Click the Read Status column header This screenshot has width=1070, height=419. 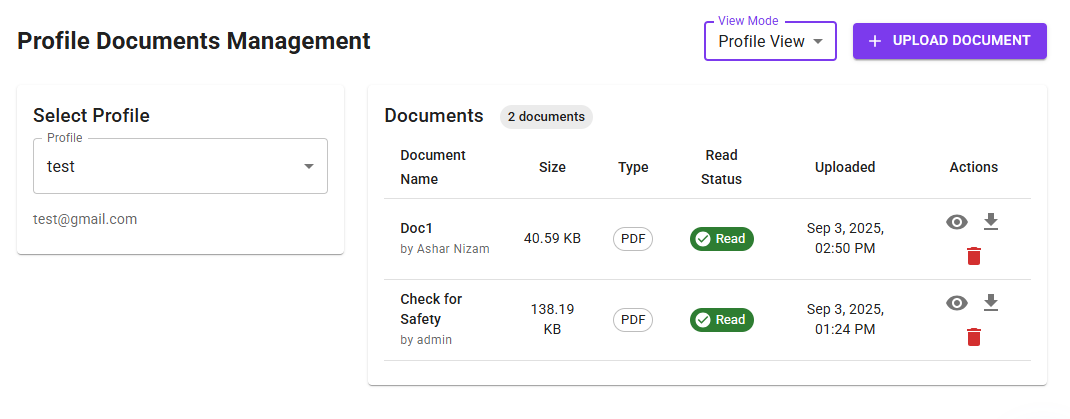click(x=721, y=167)
